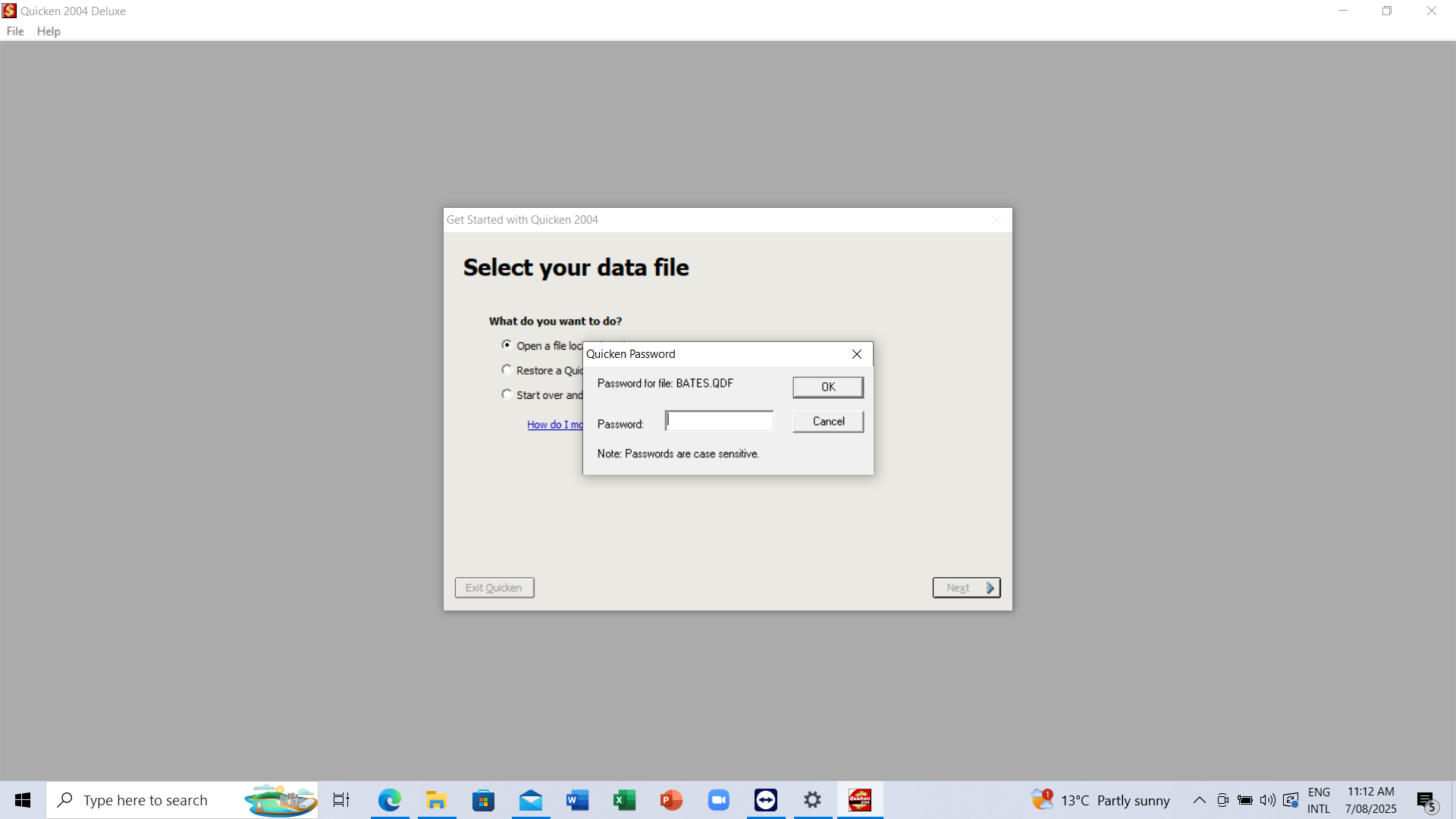Open the notification center icon

click(x=1427, y=801)
